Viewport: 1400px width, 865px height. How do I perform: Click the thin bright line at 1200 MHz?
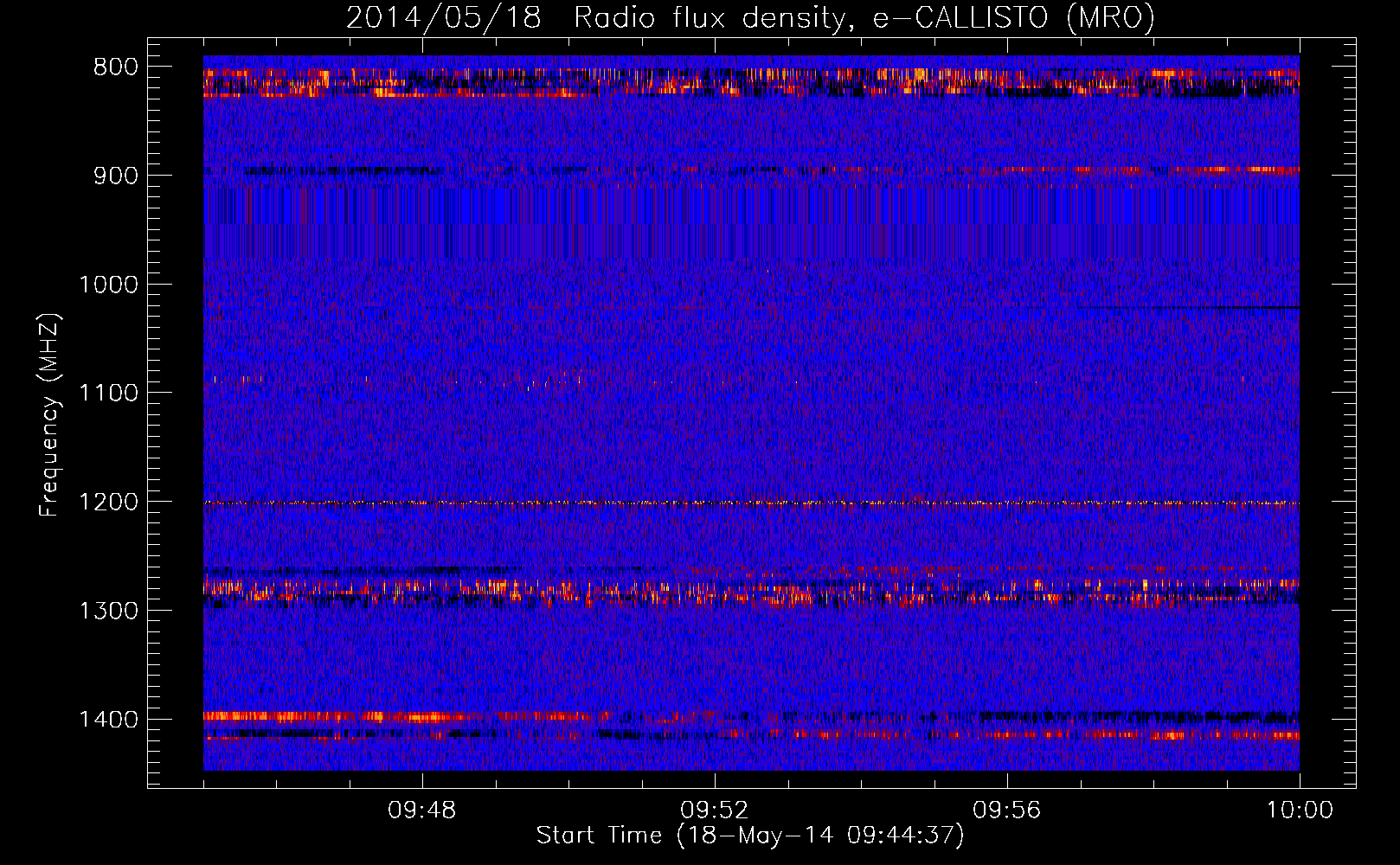click(x=751, y=503)
